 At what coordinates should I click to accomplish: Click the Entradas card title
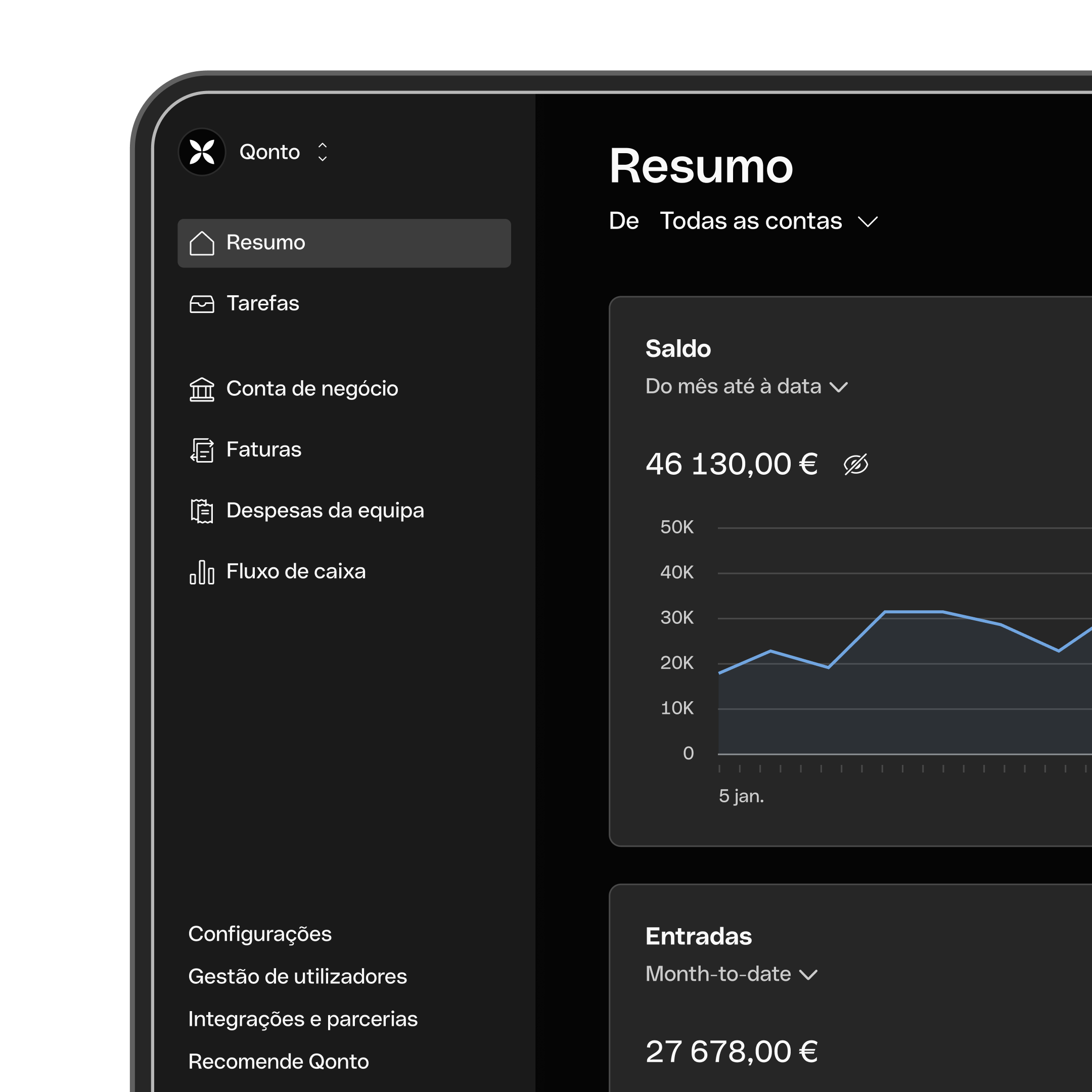699,937
